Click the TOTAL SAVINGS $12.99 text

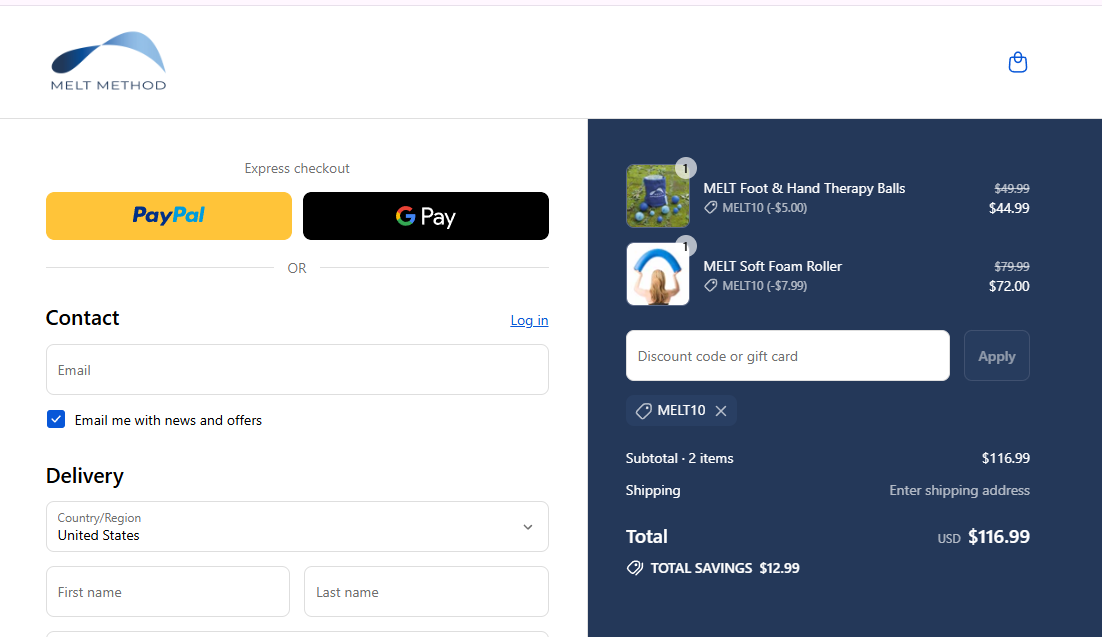(x=725, y=568)
